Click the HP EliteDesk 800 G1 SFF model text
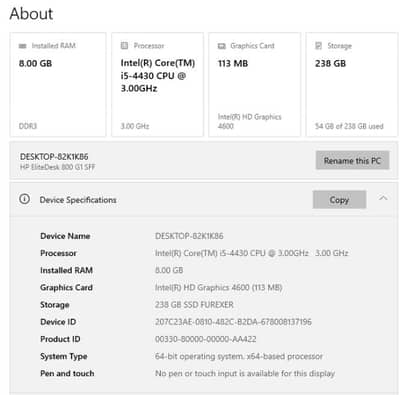This screenshot has height=395, width=400. tap(58, 167)
